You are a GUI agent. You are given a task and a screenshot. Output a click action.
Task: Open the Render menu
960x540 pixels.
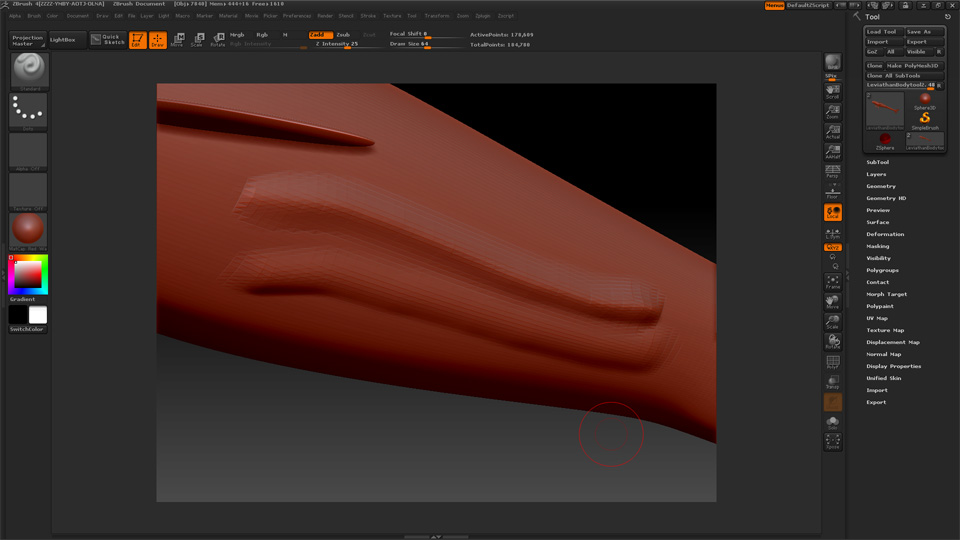pyautogui.click(x=325, y=16)
